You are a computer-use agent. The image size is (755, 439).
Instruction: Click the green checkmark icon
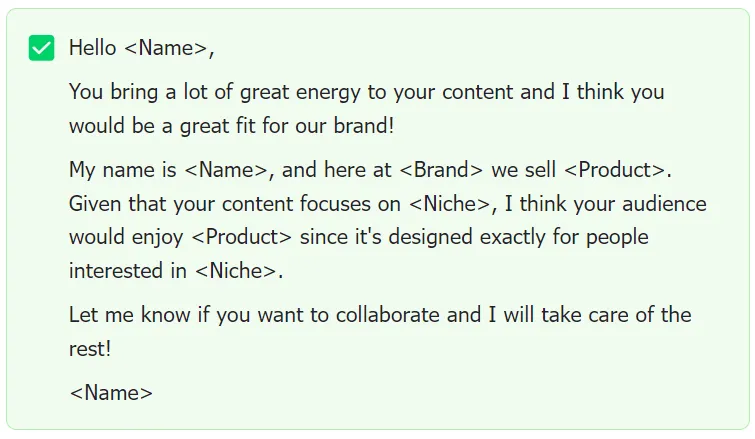click(x=41, y=48)
